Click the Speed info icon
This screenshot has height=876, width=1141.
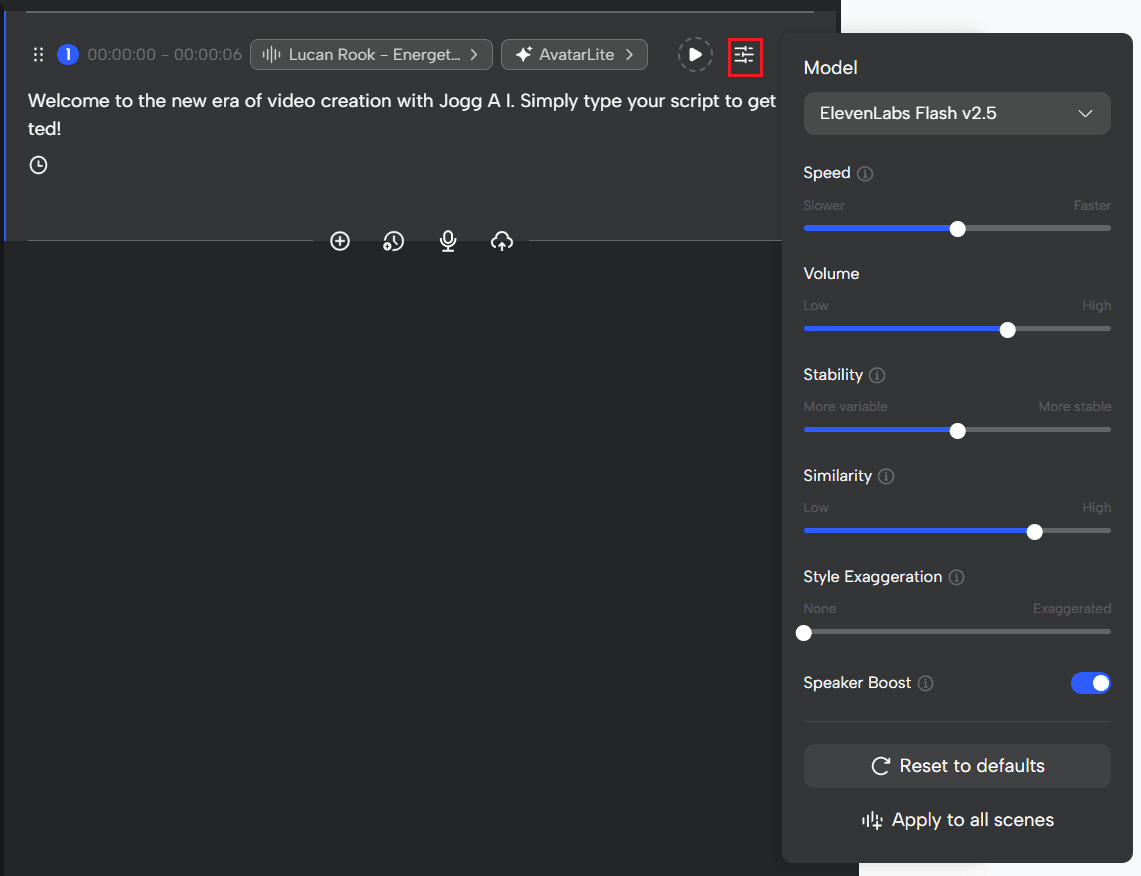[865, 174]
